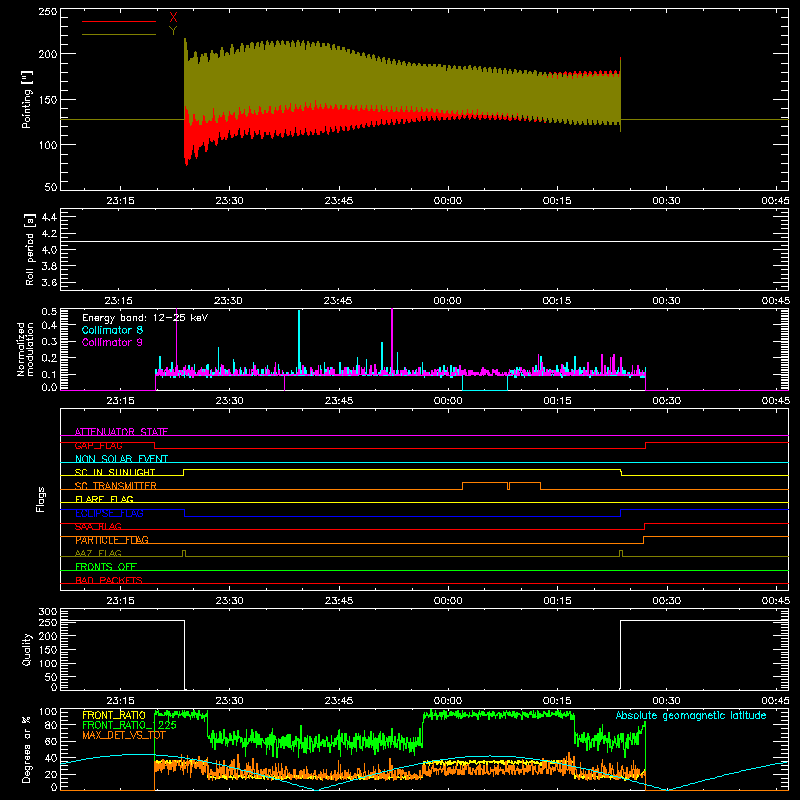Click the 'Roll period [s]' axis title

tap(30, 249)
